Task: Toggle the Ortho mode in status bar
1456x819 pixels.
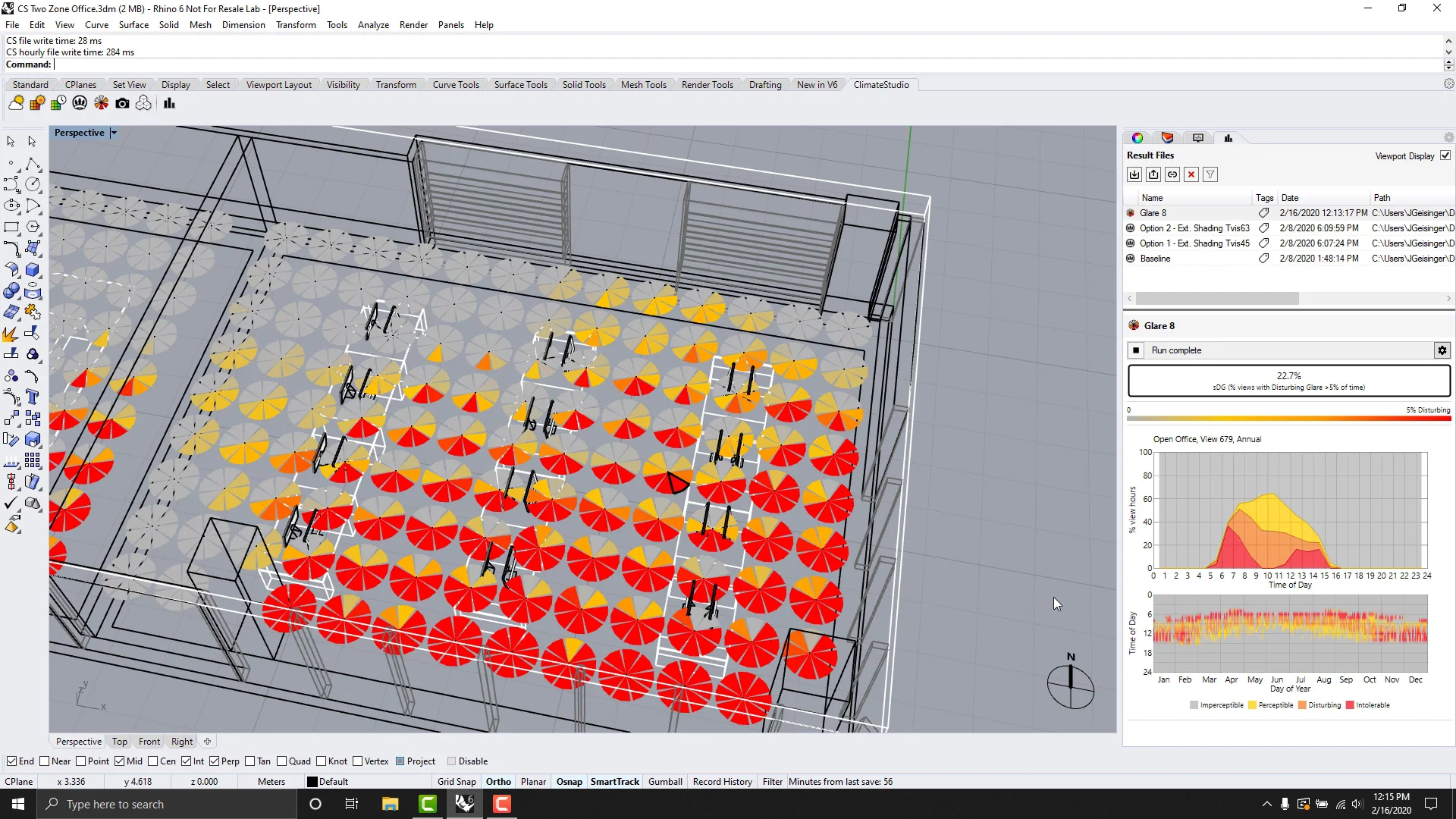Action: (498, 781)
